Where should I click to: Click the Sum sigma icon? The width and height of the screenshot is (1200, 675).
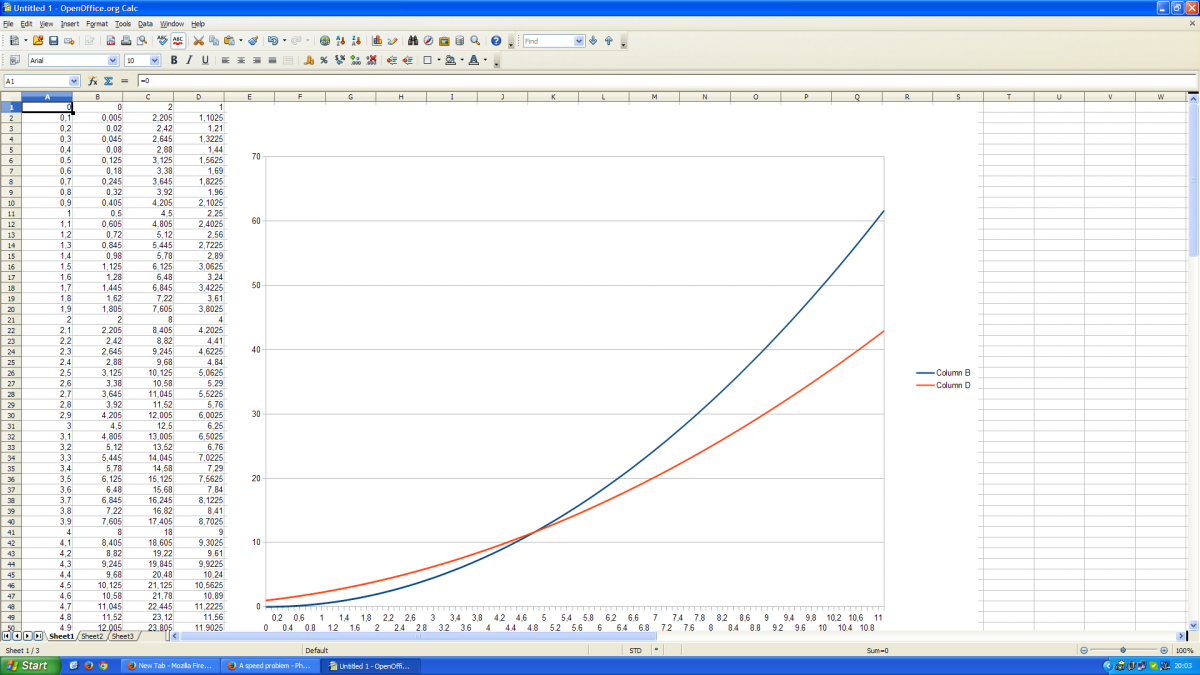click(108, 81)
